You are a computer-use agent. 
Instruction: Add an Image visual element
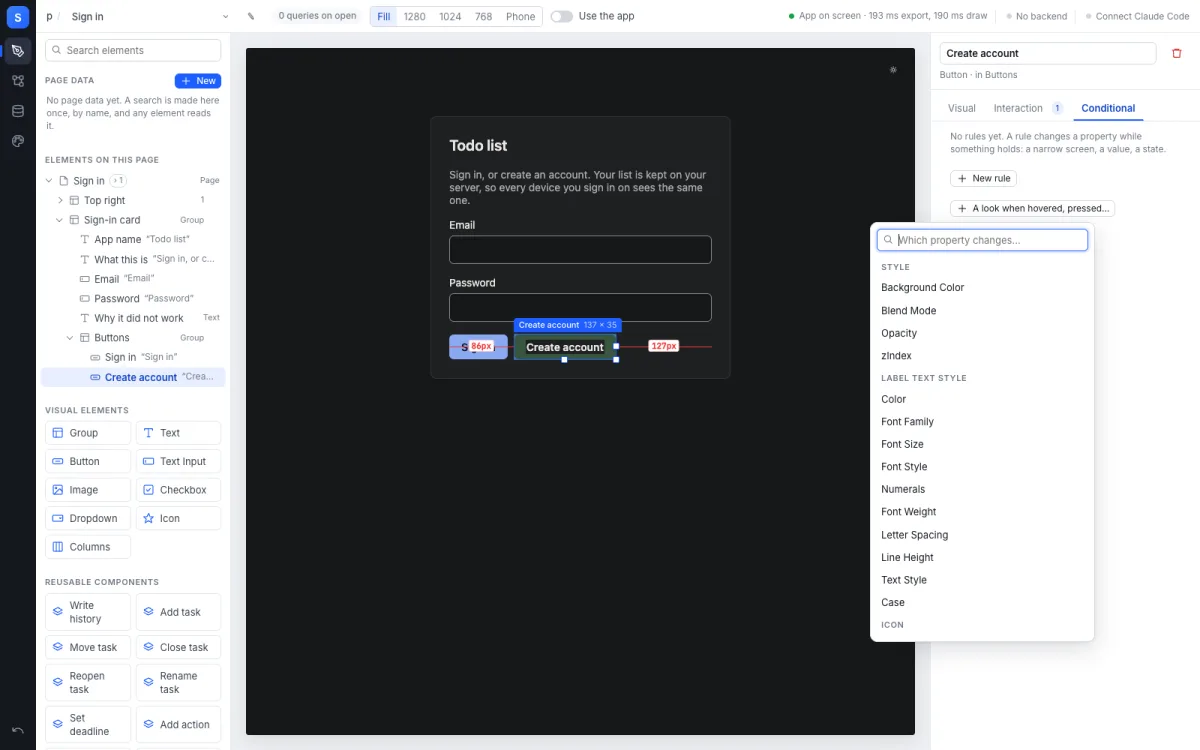(x=88, y=490)
